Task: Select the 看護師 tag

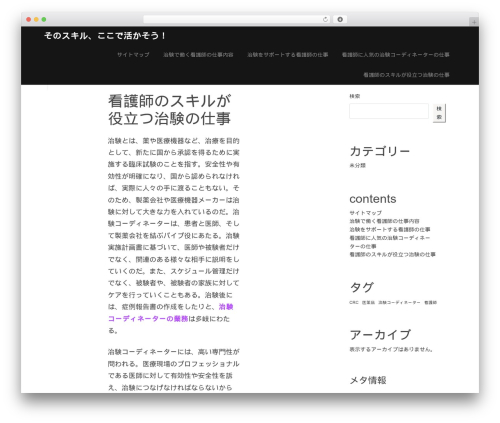Action: click(x=430, y=303)
